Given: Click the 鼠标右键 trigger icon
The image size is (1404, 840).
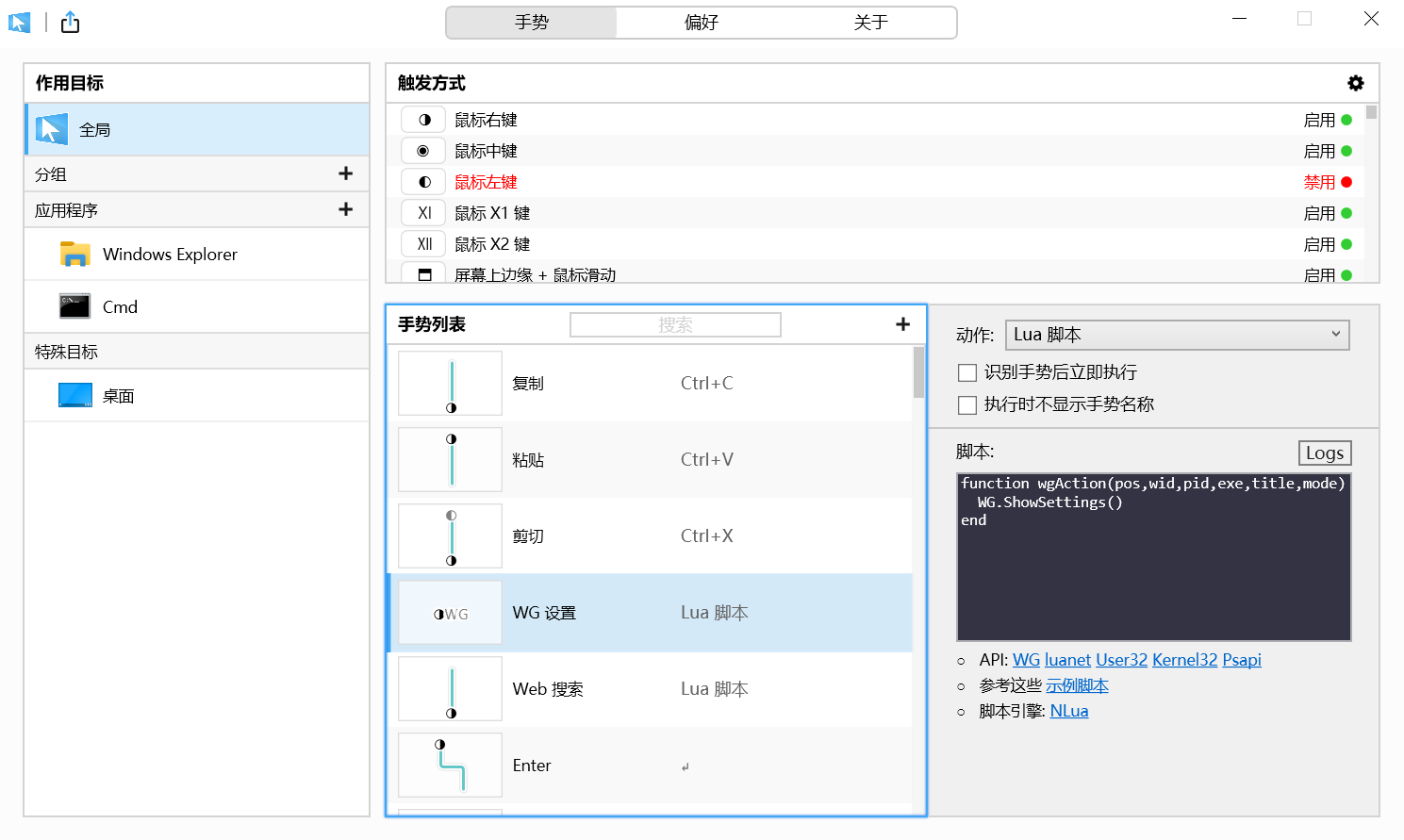Looking at the screenshot, I should point(424,120).
